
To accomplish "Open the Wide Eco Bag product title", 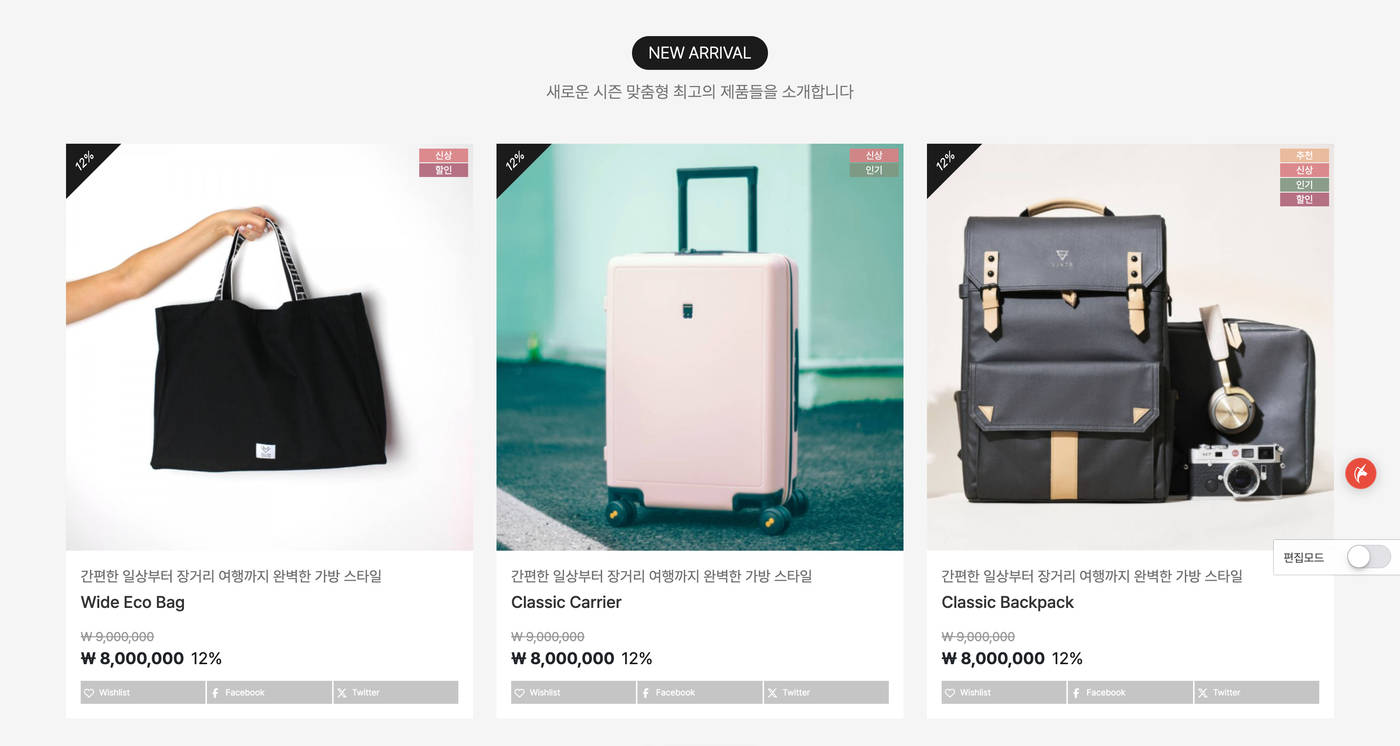I will (133, 602).
